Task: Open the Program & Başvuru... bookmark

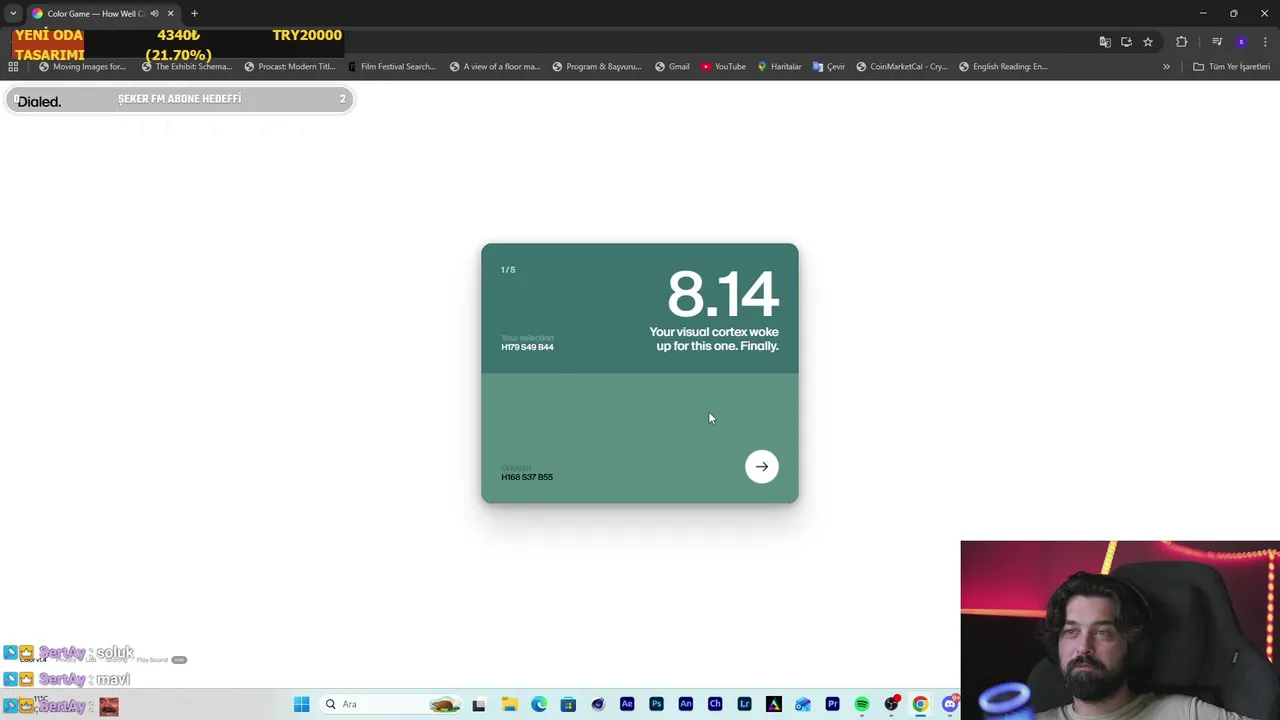Action: pyautogui.click(x=597, y=67)
